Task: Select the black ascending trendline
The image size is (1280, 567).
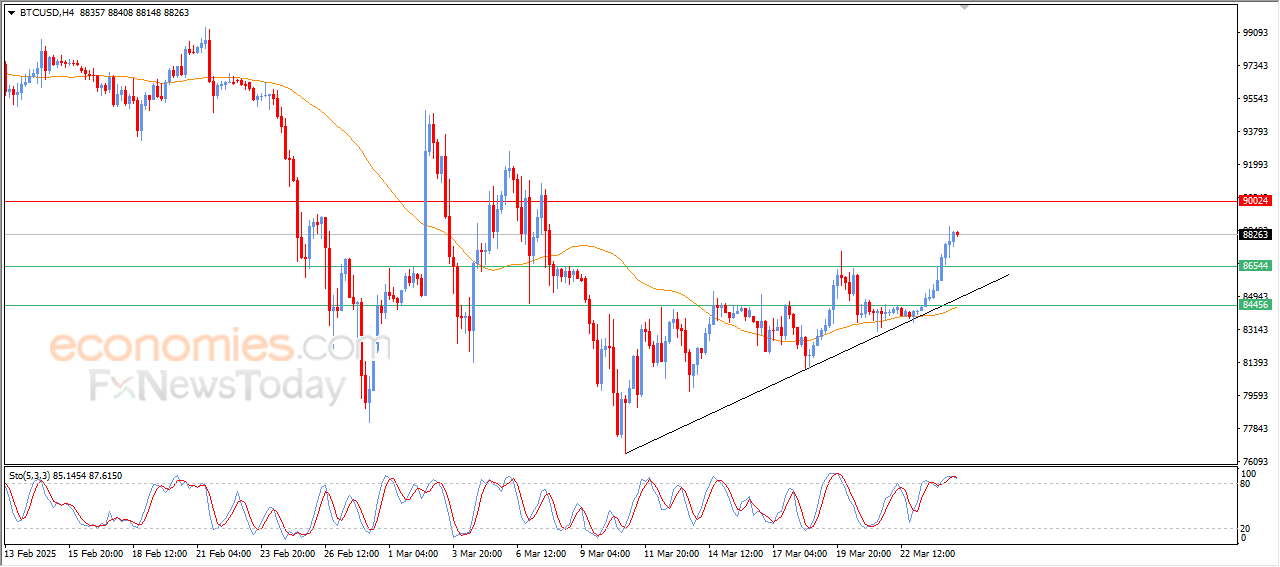Action: pos(816,363)
